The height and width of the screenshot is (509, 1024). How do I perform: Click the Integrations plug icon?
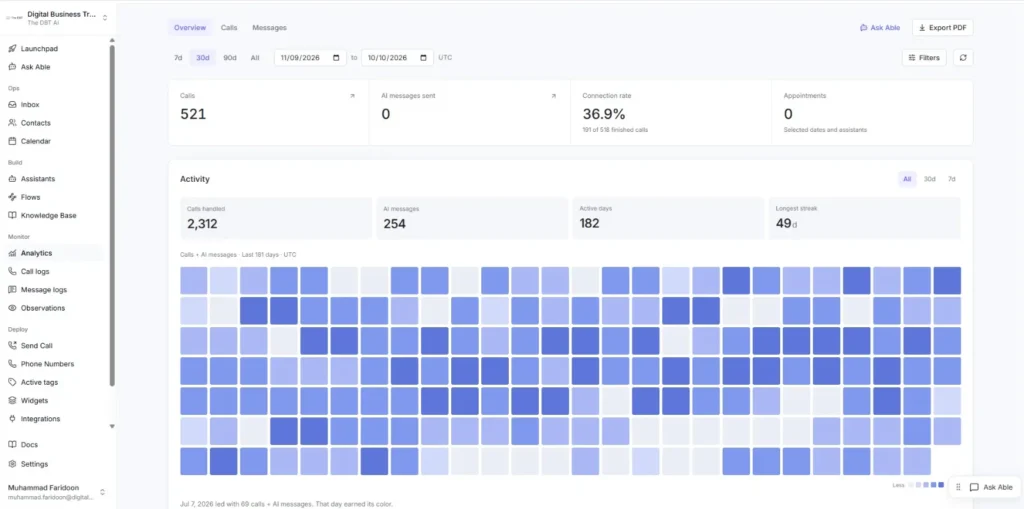tap(12, 419)
